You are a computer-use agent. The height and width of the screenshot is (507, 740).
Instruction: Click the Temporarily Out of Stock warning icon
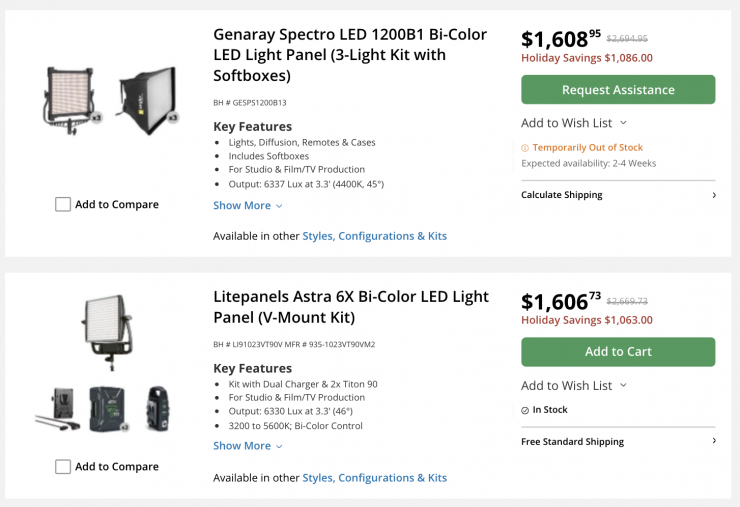(x=525, y=148)
